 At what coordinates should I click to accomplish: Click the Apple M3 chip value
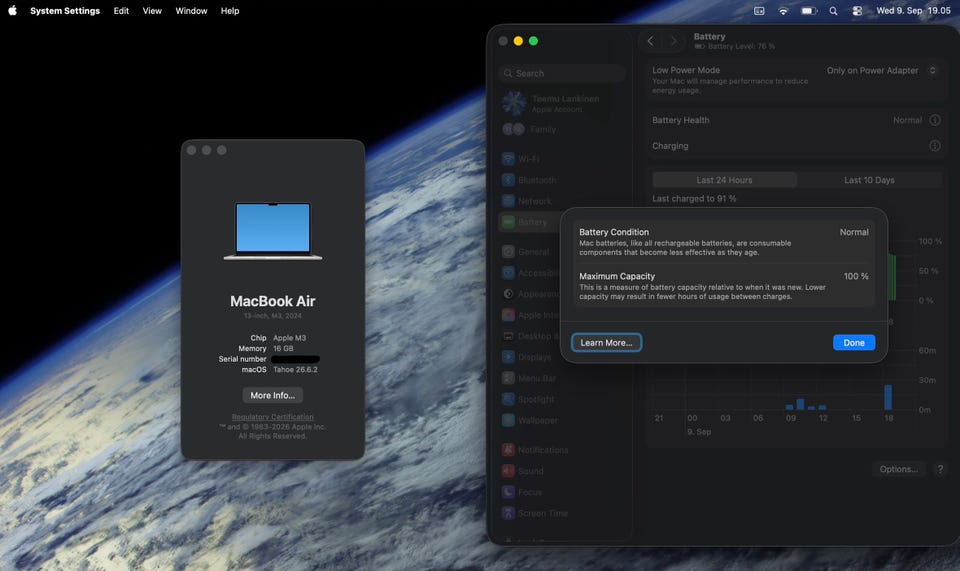tap(290, 338)
